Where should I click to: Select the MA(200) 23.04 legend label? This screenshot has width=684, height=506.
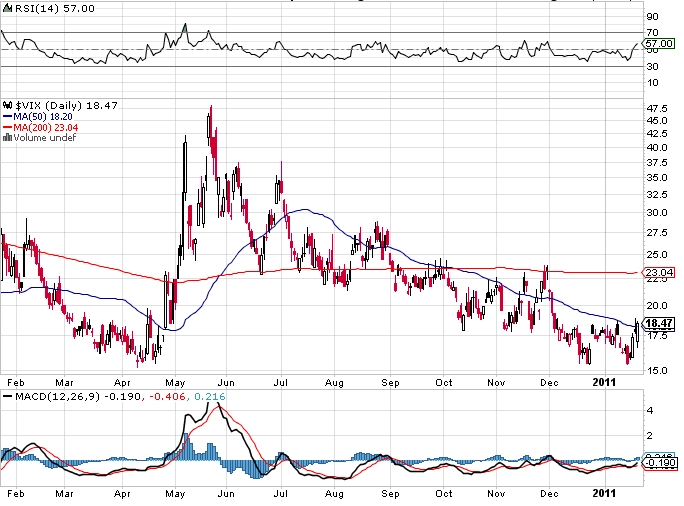[46, 127]
